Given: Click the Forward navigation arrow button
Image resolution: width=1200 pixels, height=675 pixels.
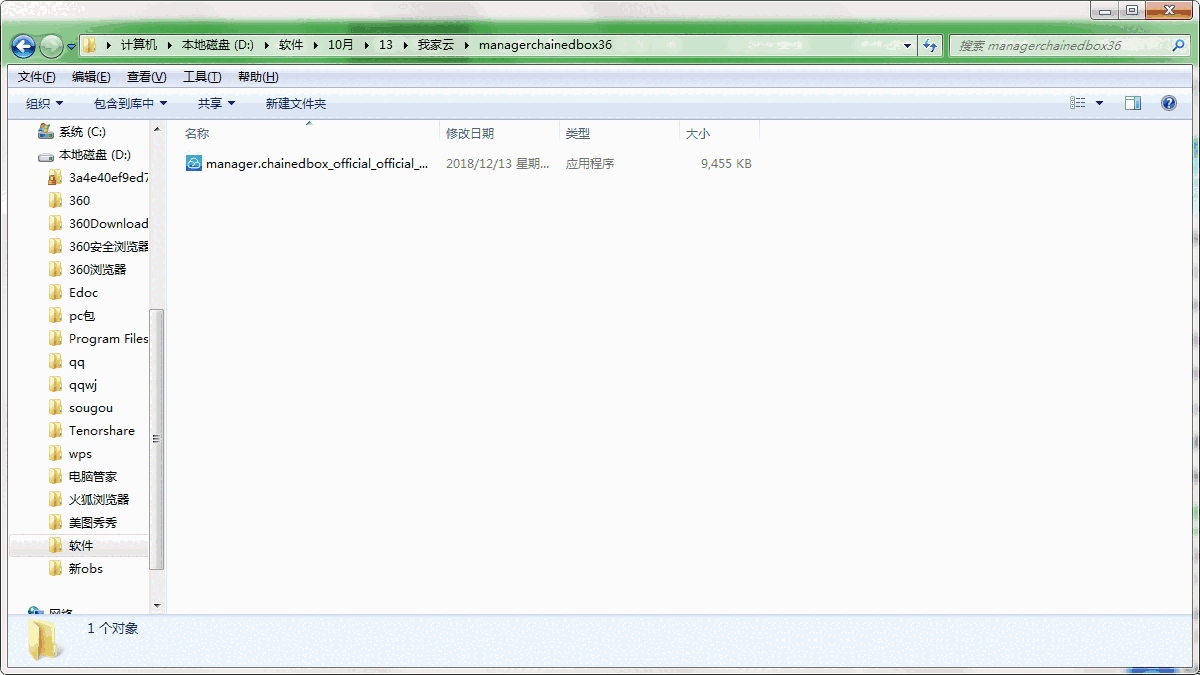Looking at the screenshot, I should 51,45.
